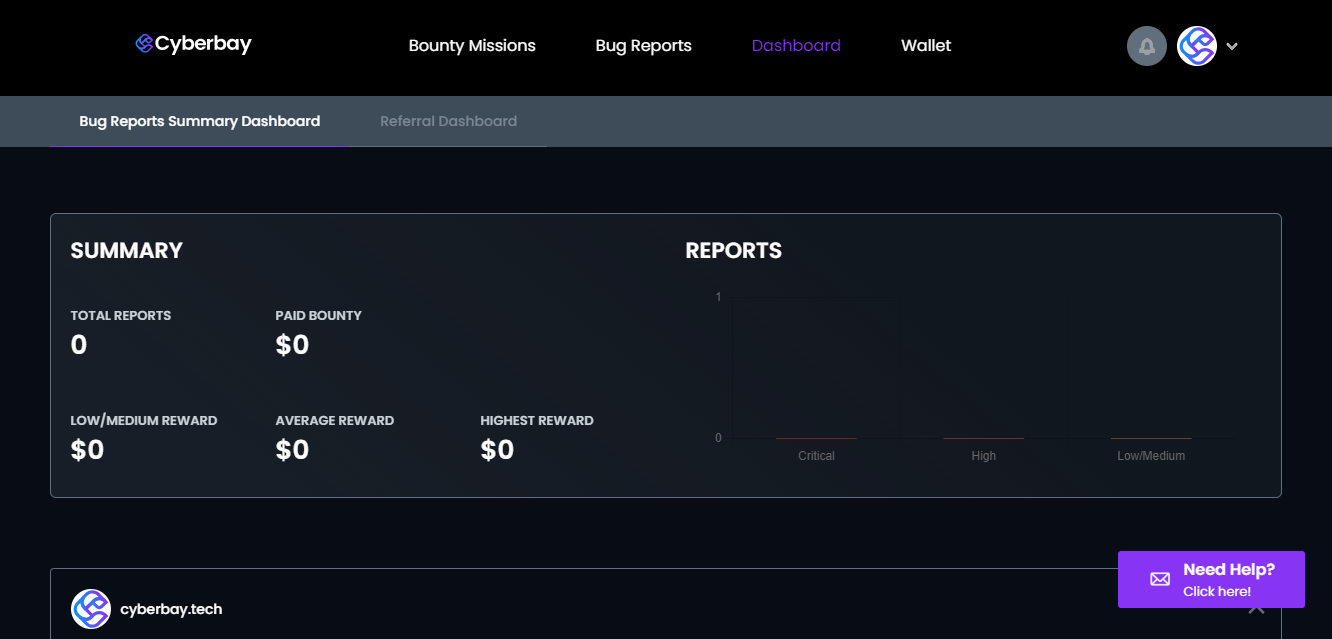Screen dimensions: 1332x639
Task: Open the Wallet page
Action: tap(926, 46)
